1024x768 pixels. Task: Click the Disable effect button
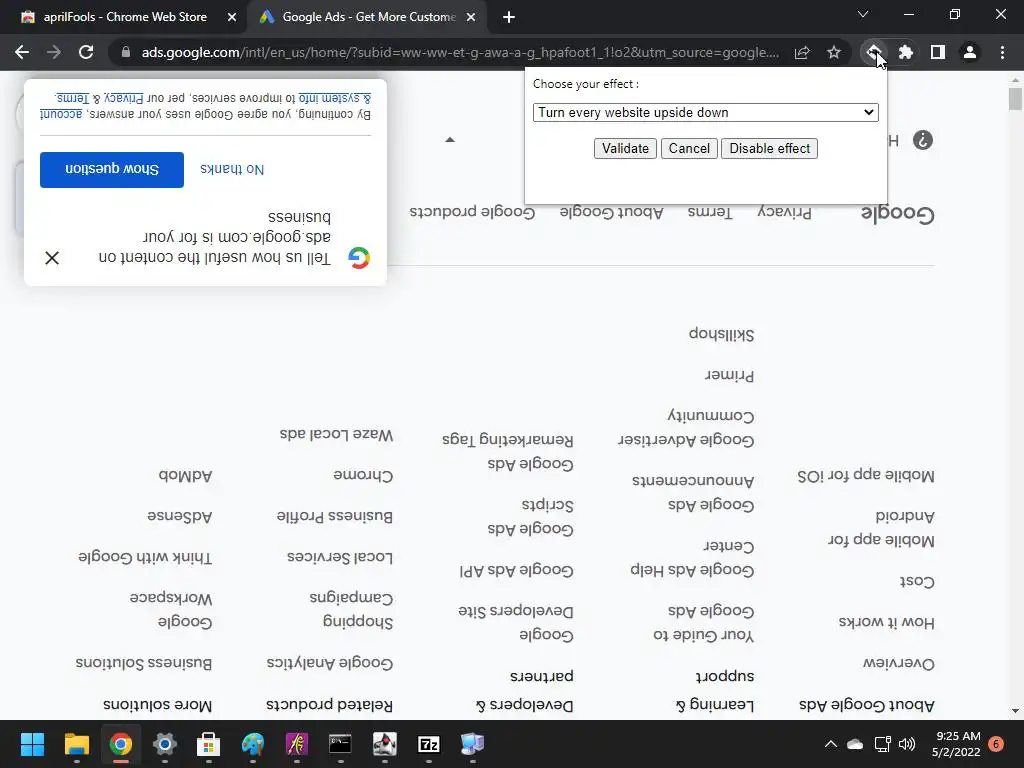769,148
